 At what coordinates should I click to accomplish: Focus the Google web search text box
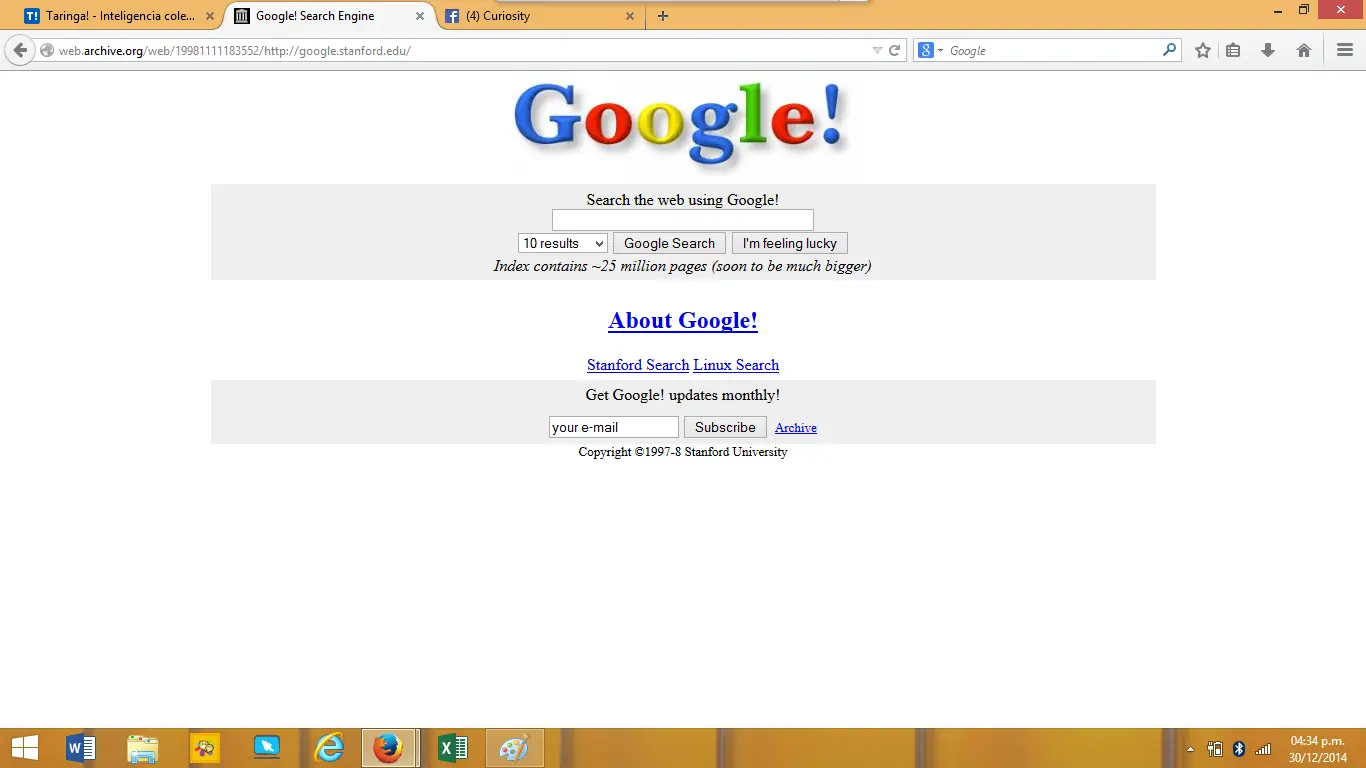click(683, 220)
